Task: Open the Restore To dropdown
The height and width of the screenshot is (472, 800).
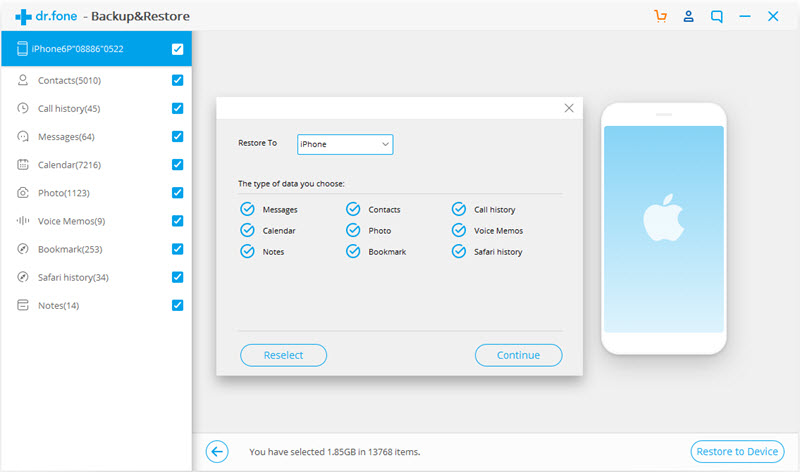Action: click(345, 144)
